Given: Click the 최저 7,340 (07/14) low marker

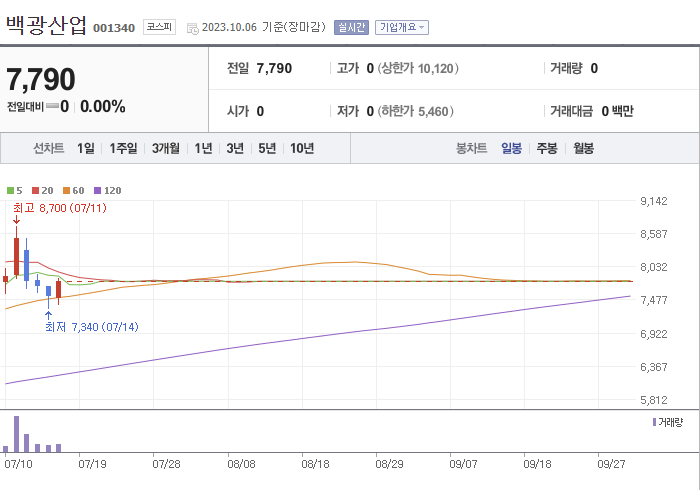Looking at the screenshot, I should (x=92, y=327).
